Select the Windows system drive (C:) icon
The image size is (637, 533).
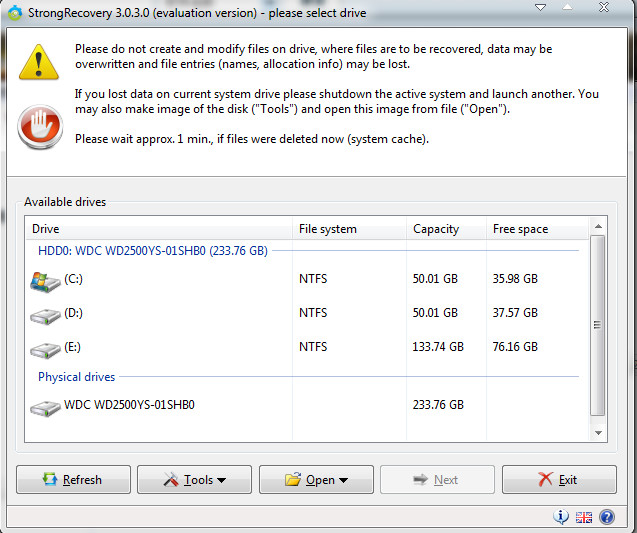[45, 282]
